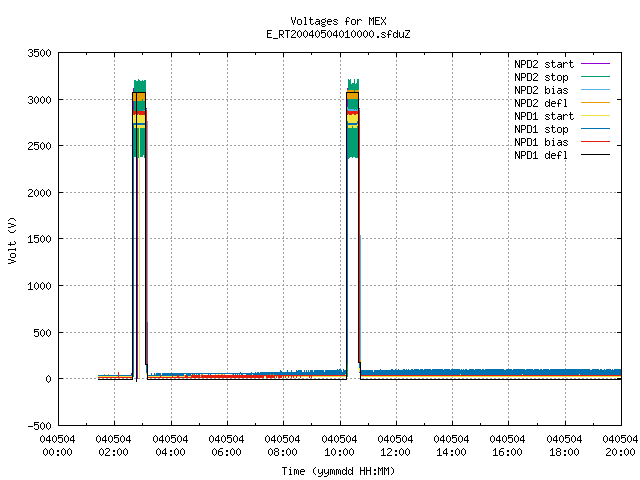Click the 'NPD1 defl' legend label
640x480 pixels.
tap(541, 156)
